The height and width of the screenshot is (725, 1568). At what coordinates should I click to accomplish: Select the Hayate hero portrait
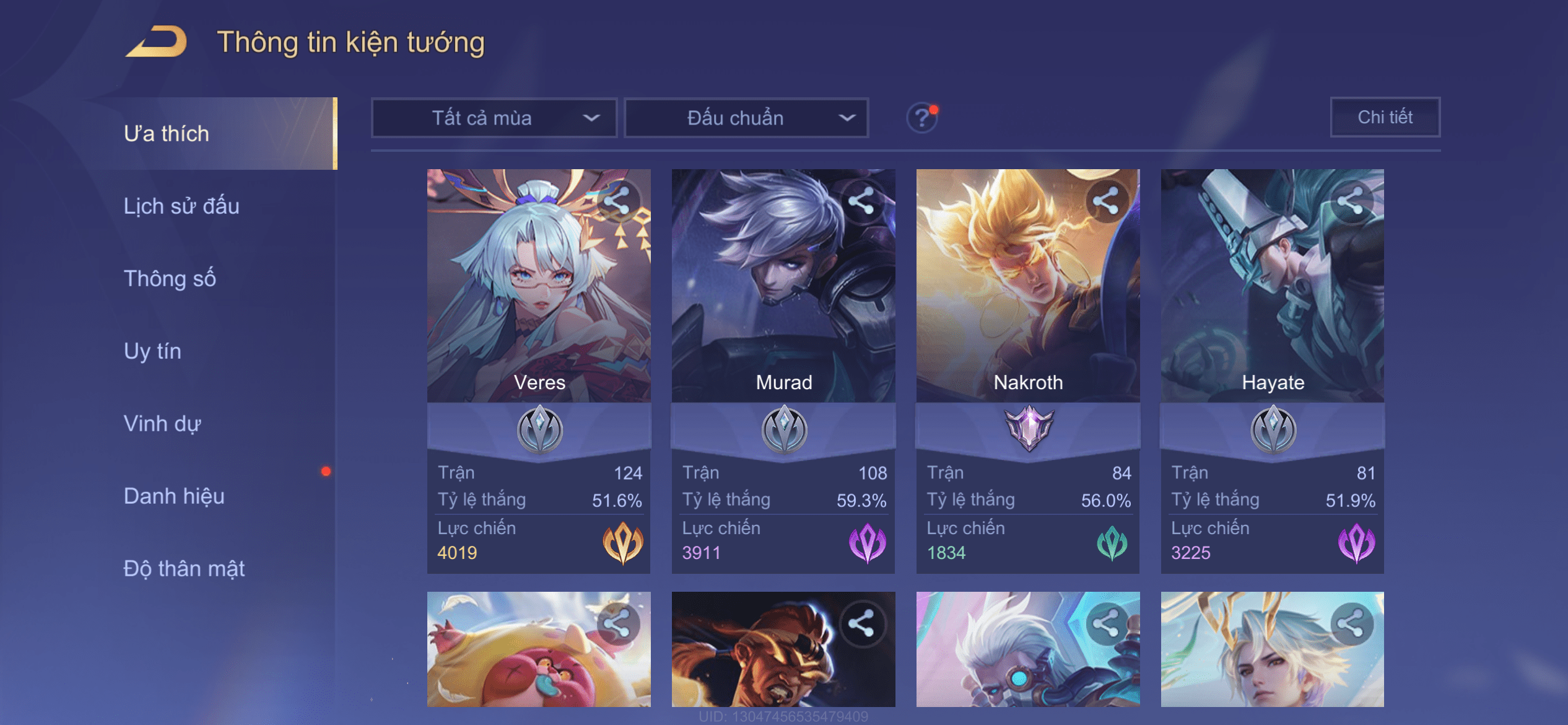pyautogui.click(x=1273, y=286)
